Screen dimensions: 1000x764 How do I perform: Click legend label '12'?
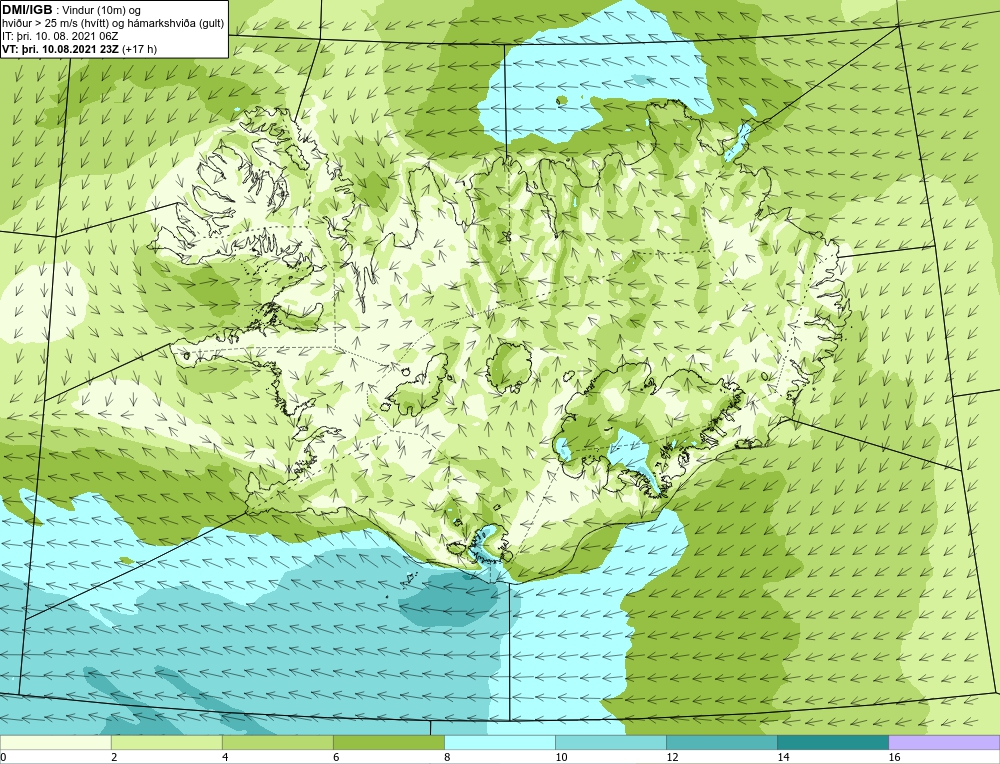point(672,757)
